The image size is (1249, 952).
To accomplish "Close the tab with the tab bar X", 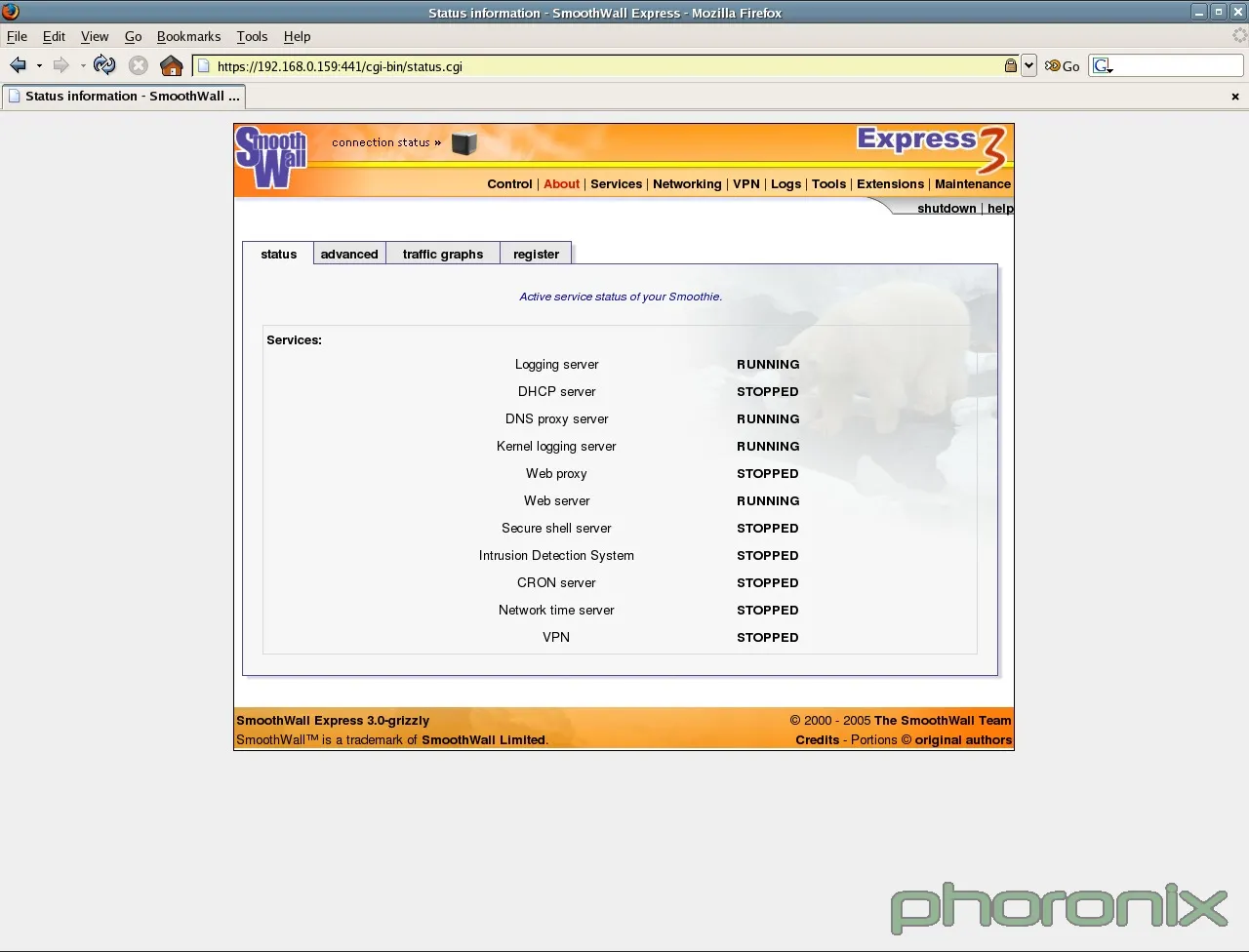I will click(x=1235, y=97).
